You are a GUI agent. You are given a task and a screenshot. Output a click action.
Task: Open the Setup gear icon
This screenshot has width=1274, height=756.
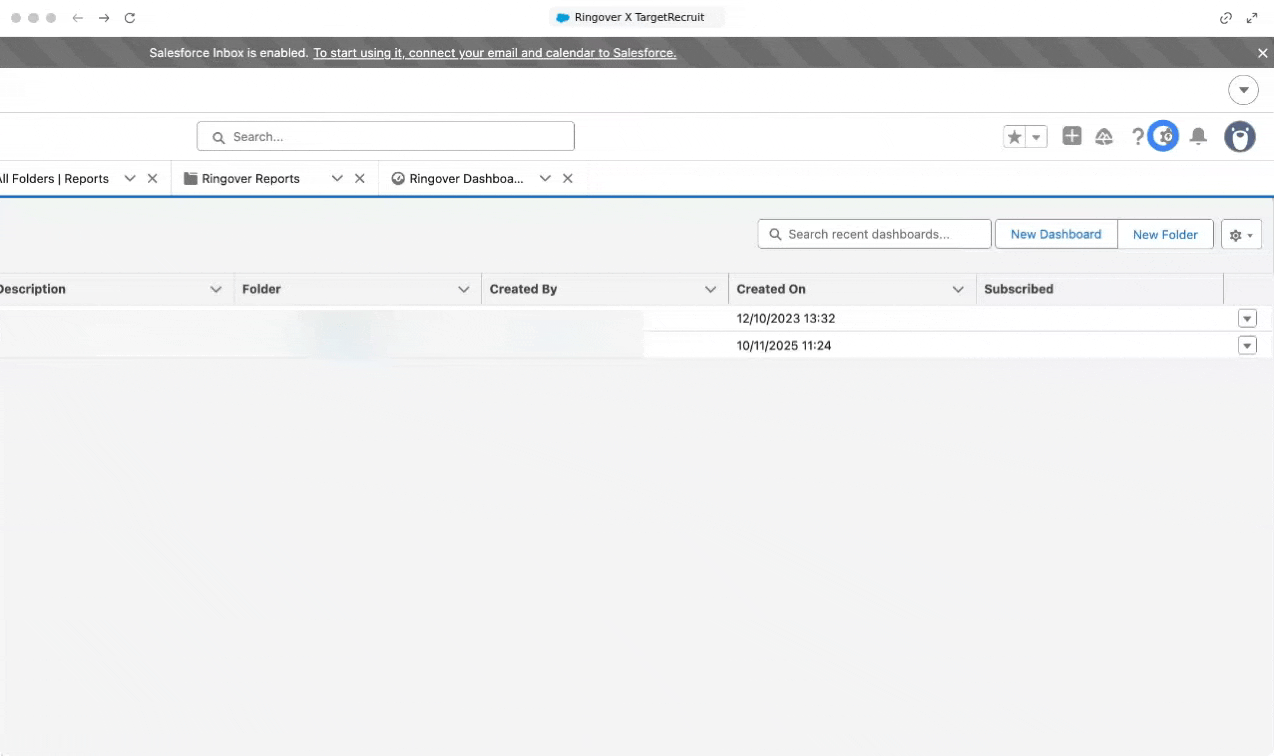point(1163,136)
